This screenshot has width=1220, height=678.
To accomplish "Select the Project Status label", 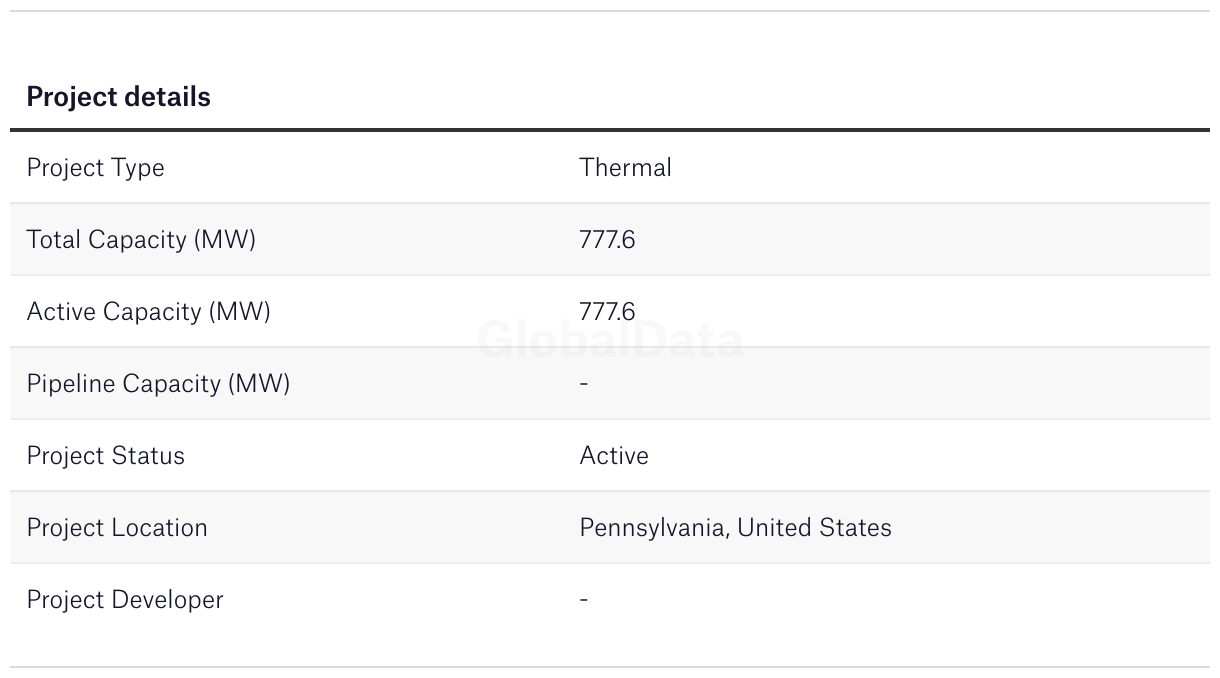I will tap(105, 456).
